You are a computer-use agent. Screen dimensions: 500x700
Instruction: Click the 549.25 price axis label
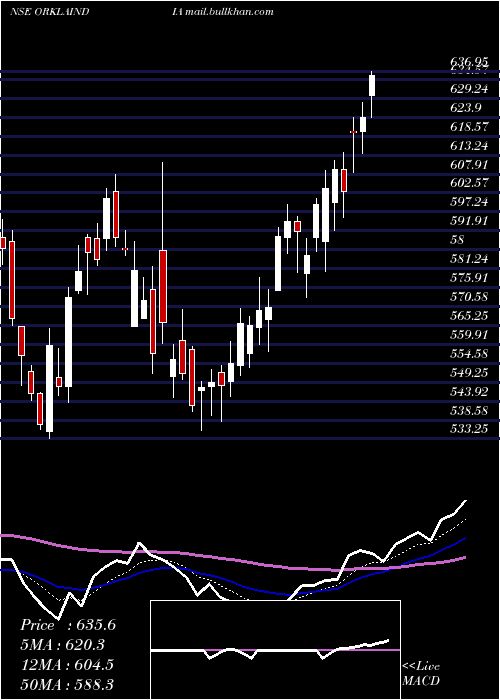point(469,373)
